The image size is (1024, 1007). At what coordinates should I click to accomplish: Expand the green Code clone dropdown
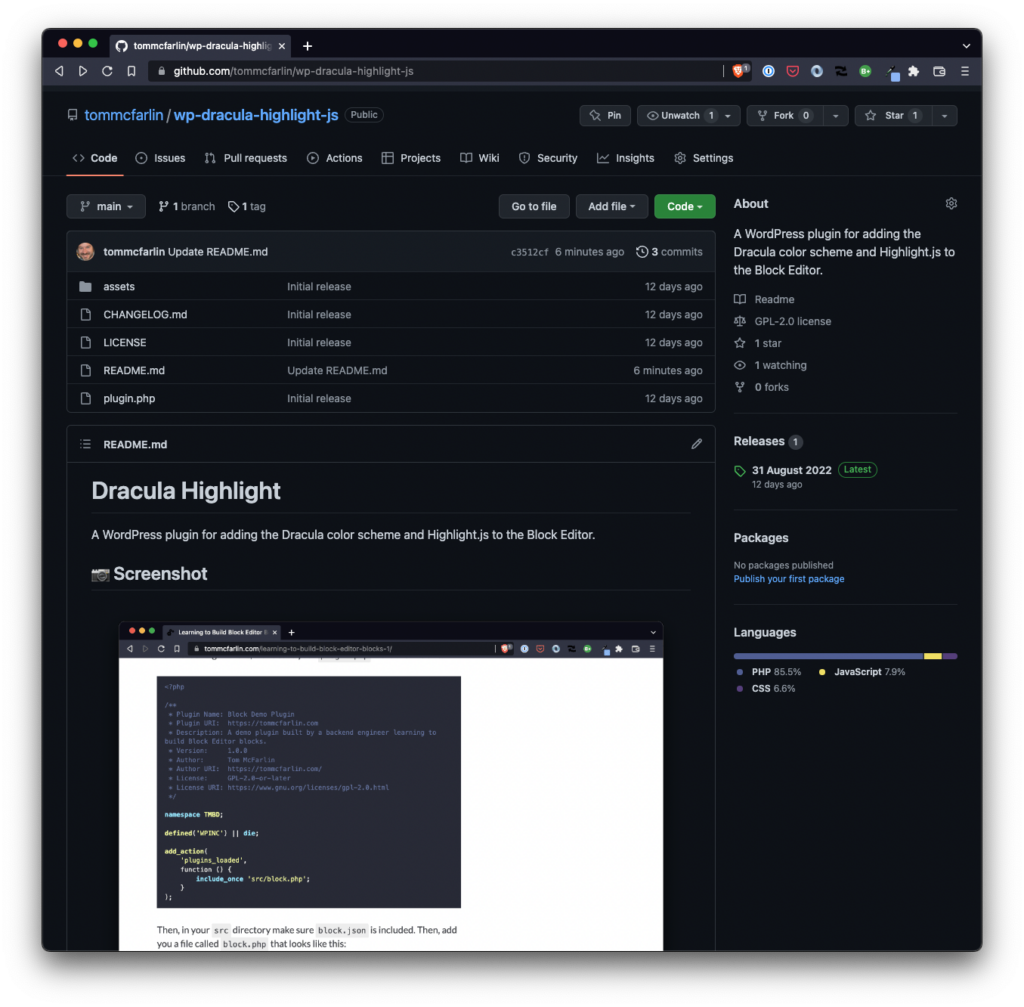tap(684, 206)
